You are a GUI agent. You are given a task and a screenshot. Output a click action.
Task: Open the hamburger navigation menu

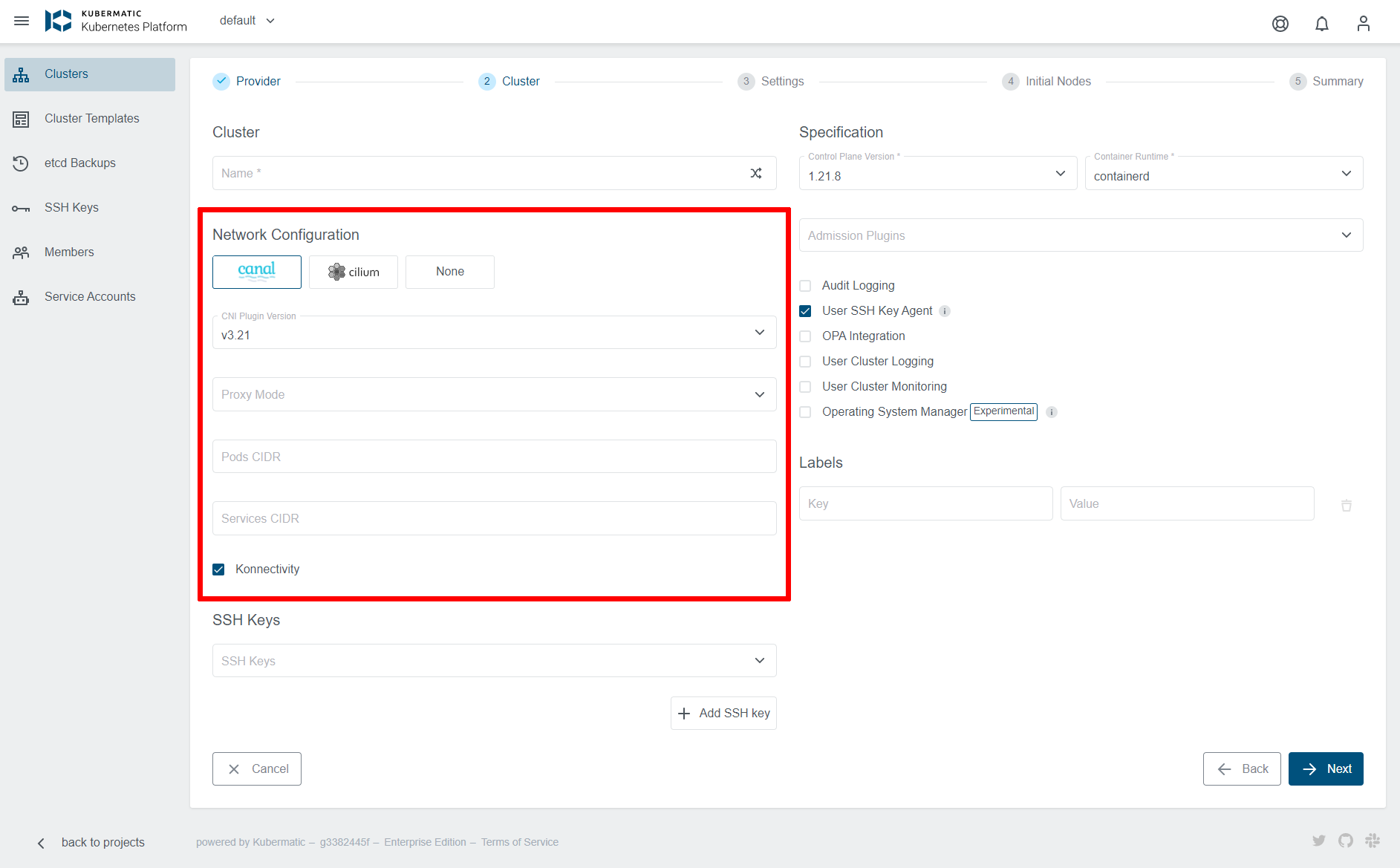click(x=21, y=20)
